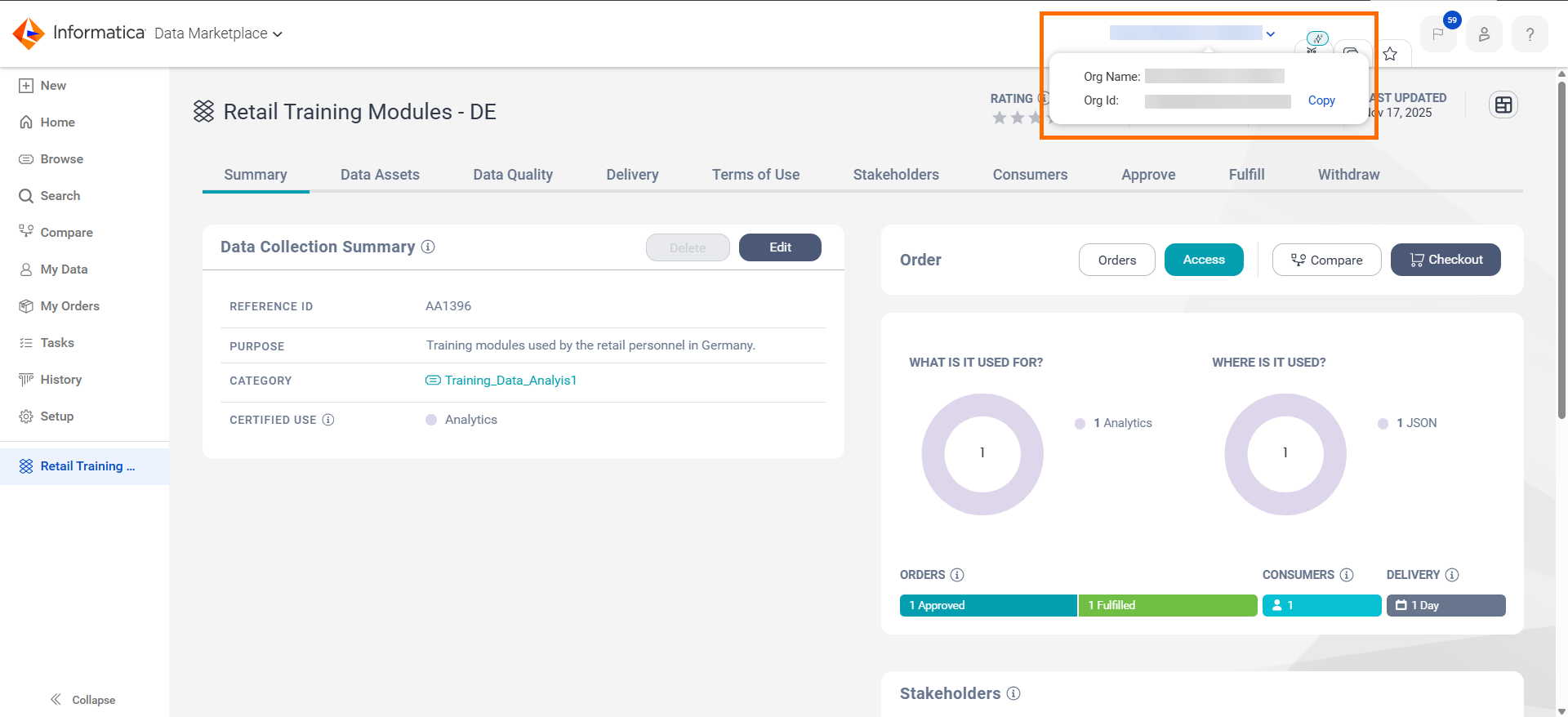Open My Orders in sidebar
Viewport: 1568px width, 717px height.
[x=60, y=306]
